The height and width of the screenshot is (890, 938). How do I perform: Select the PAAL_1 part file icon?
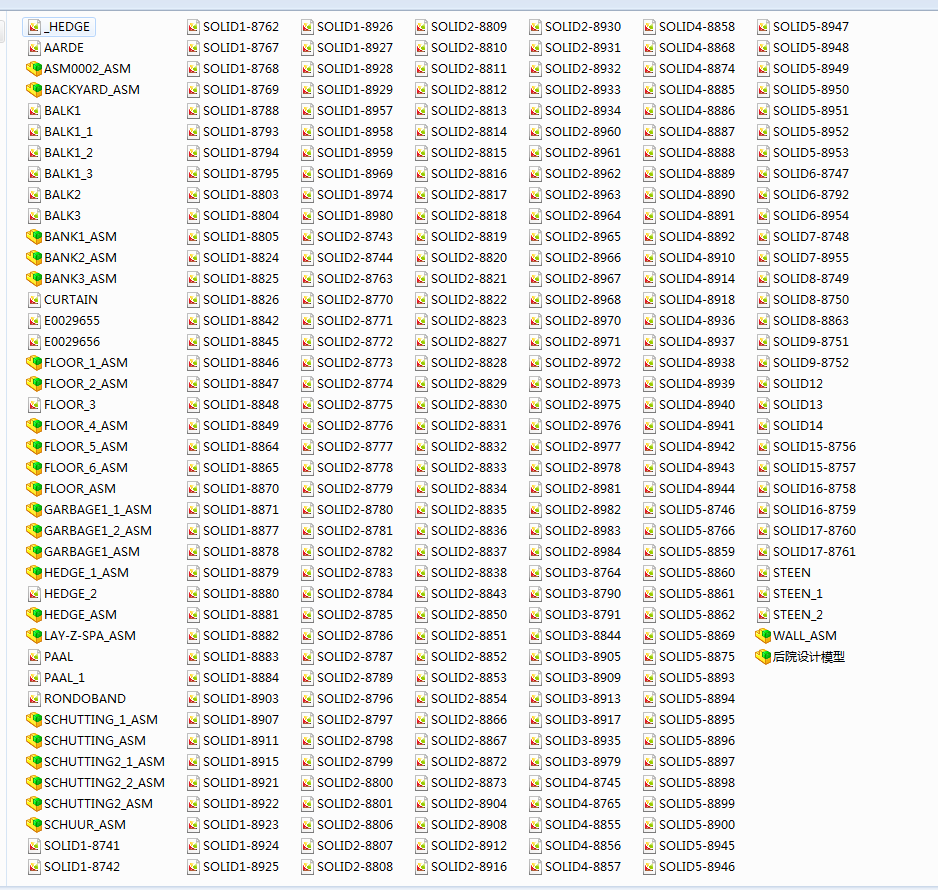point(34,678)
